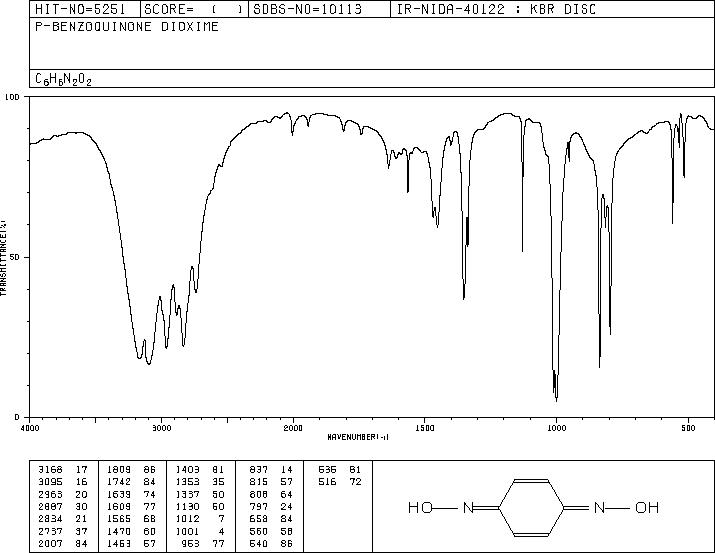Click the 3000 x-axis tick label
Viewport: 715px width, 553px height.
(161, 428)
